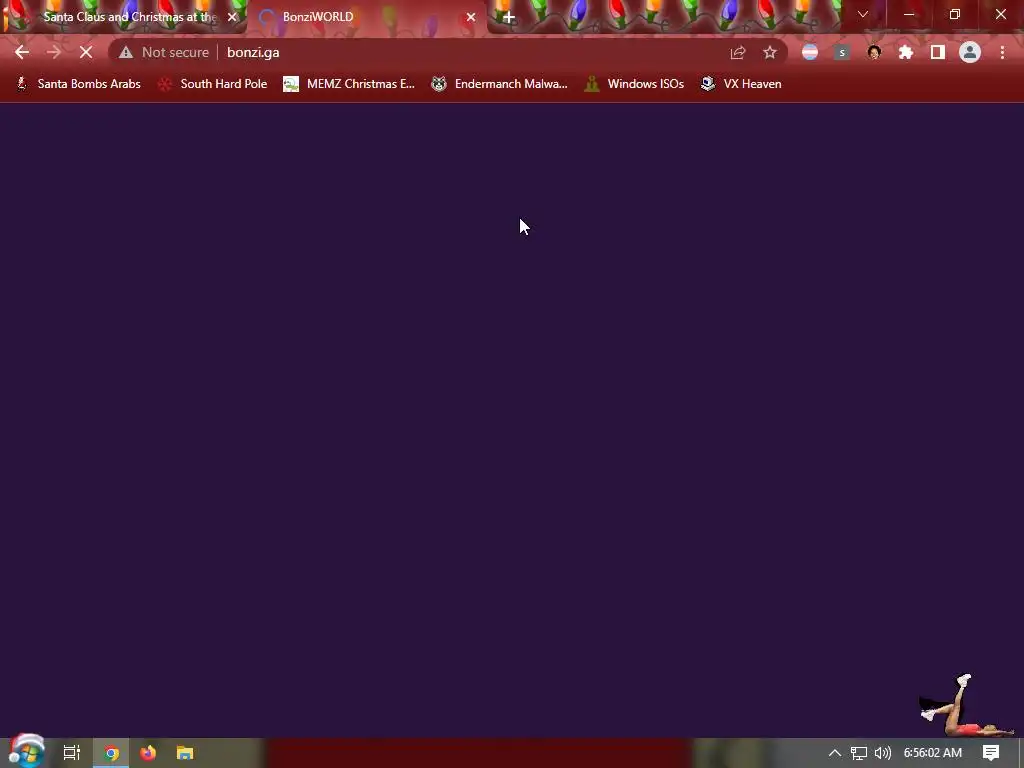Open the Santa Bombs Arabs bookmark
Image resolution: width=1024 pixels, height=768 pixels.
click(78, 84)
